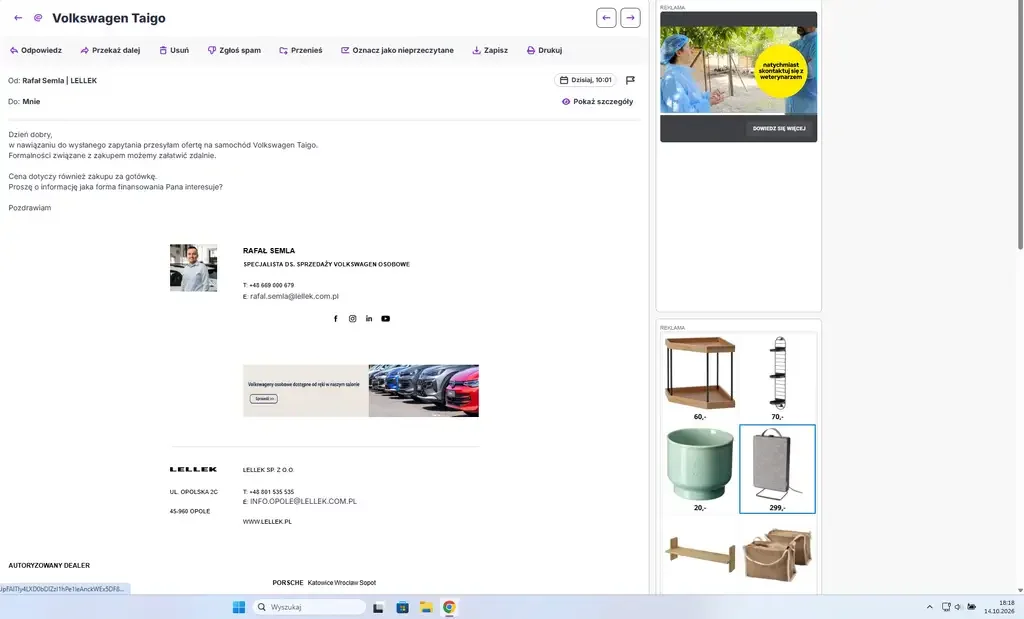The width and height of the screenshot is (1024, 619).
Task: Open the Windows Start menu
Action: pos(239,607)
